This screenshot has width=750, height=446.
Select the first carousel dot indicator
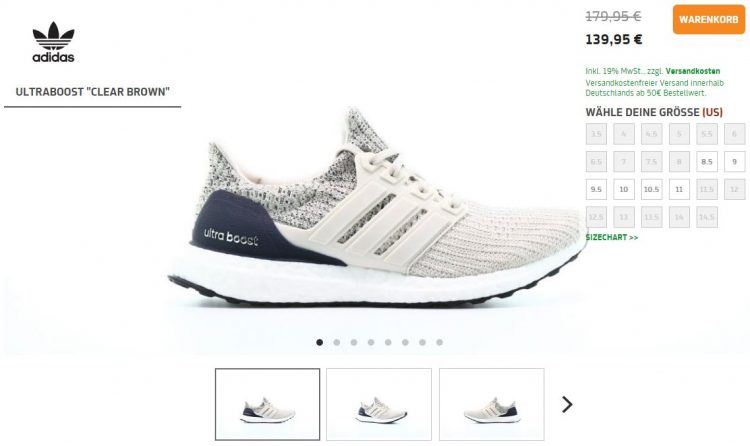pos(320,342)
